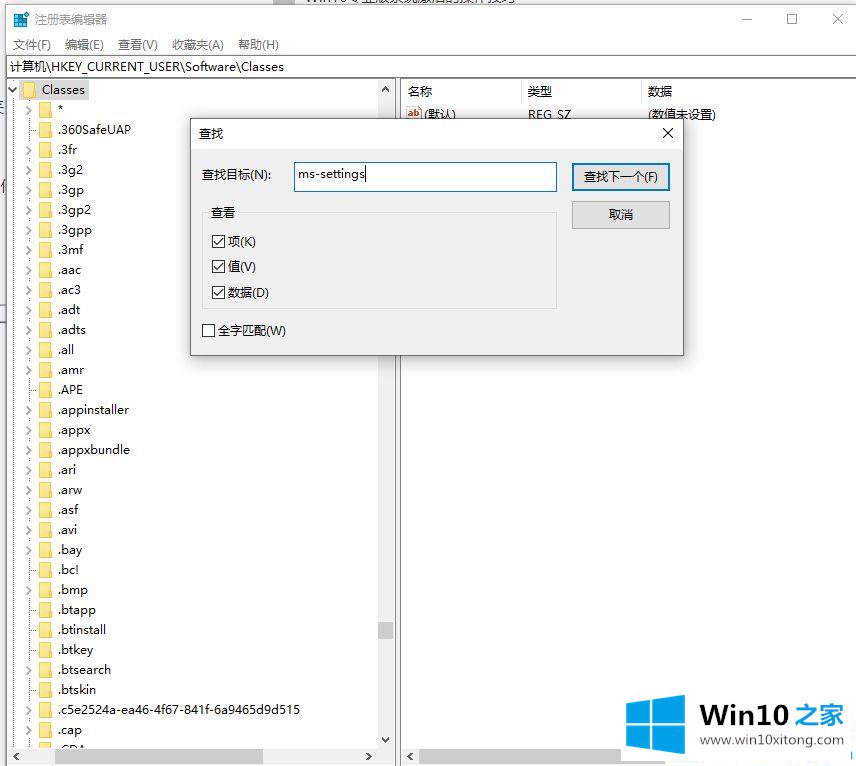Enable 全字匹配(W) whole-word matching
This screenshot has height=766, width=856.
pos(209,331)
